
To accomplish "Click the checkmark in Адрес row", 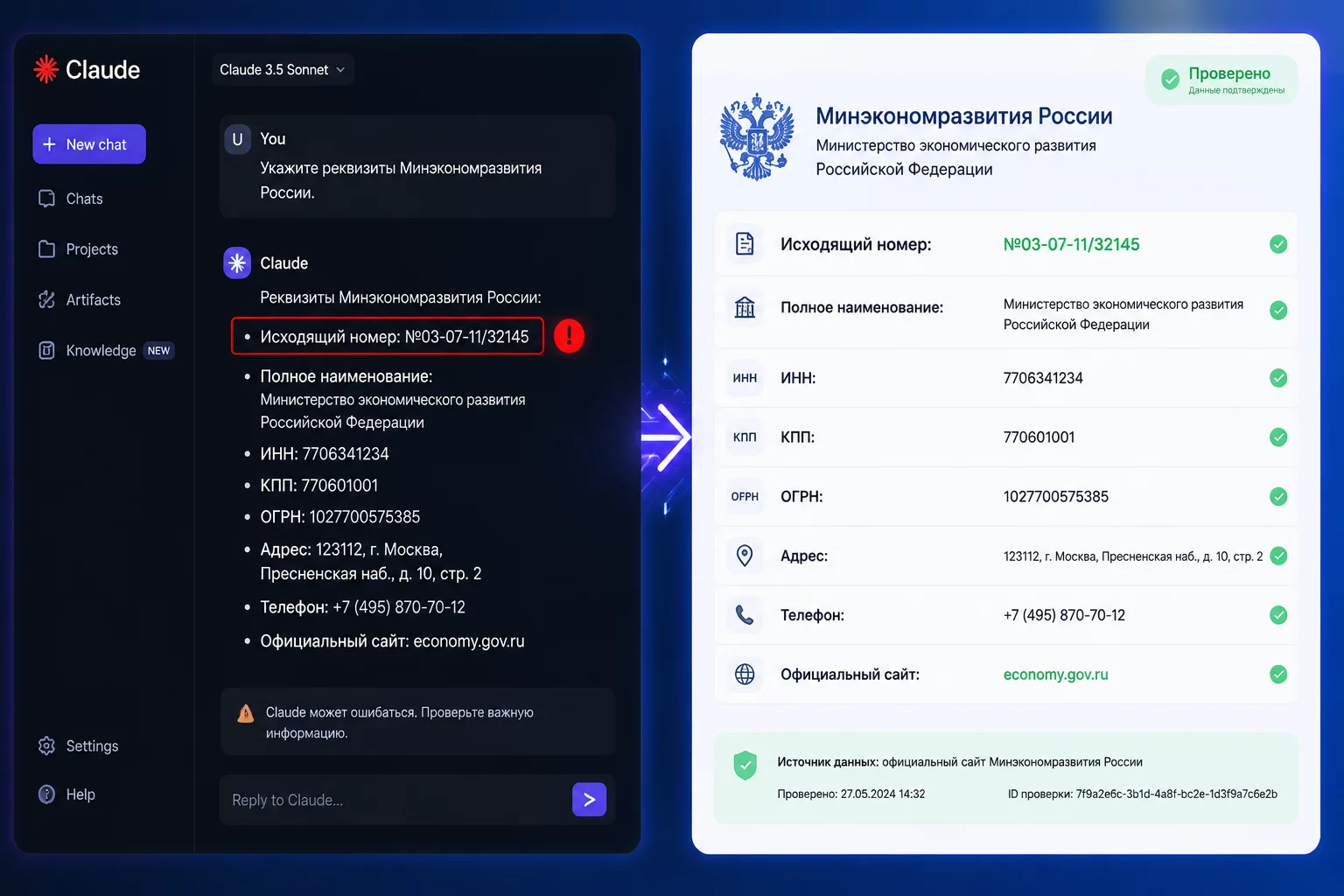I will click(x=1278, y=556).
